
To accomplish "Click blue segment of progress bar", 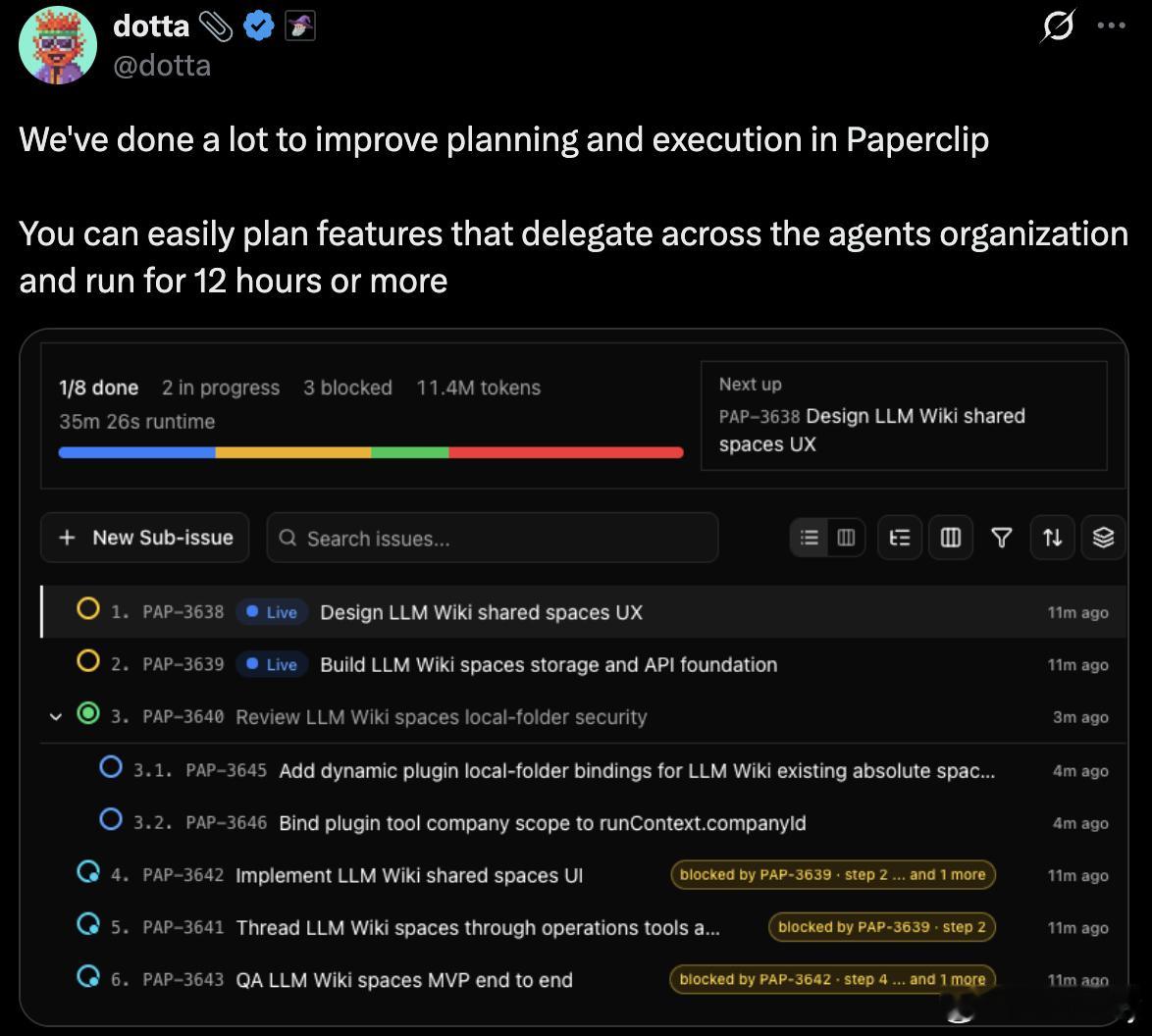I will coord(136,452).
